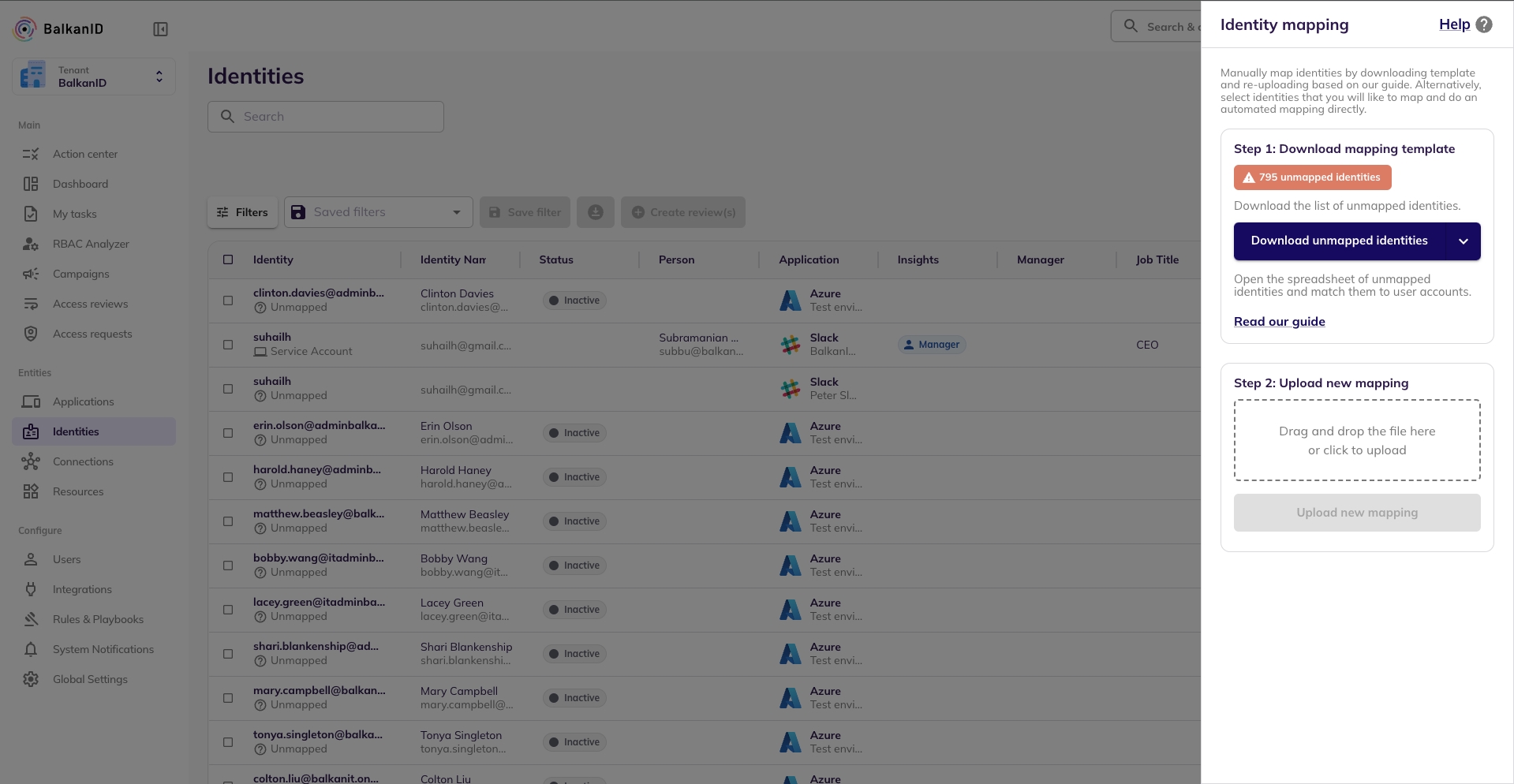
Task: Check the box for erin.olson identity row
Action: 228,433
